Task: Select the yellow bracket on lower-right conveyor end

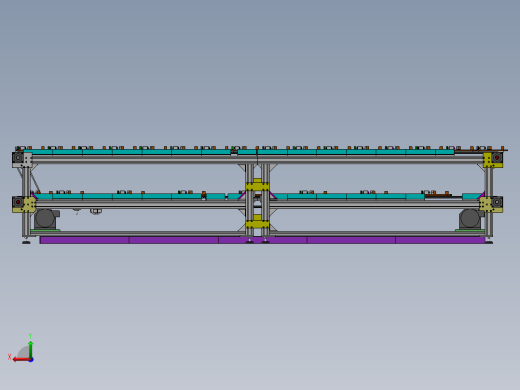Action: (487, 204)
